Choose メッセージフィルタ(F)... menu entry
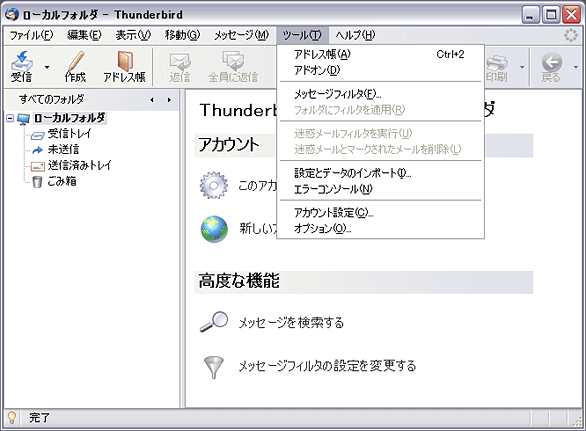Image resolution: width=586 pixels, height=431 pixels. (x=380, y=94)
